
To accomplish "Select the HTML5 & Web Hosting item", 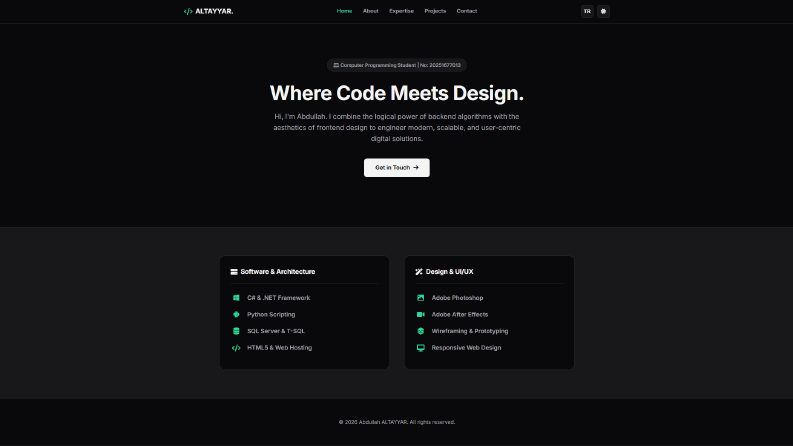I will click(280, 348).
